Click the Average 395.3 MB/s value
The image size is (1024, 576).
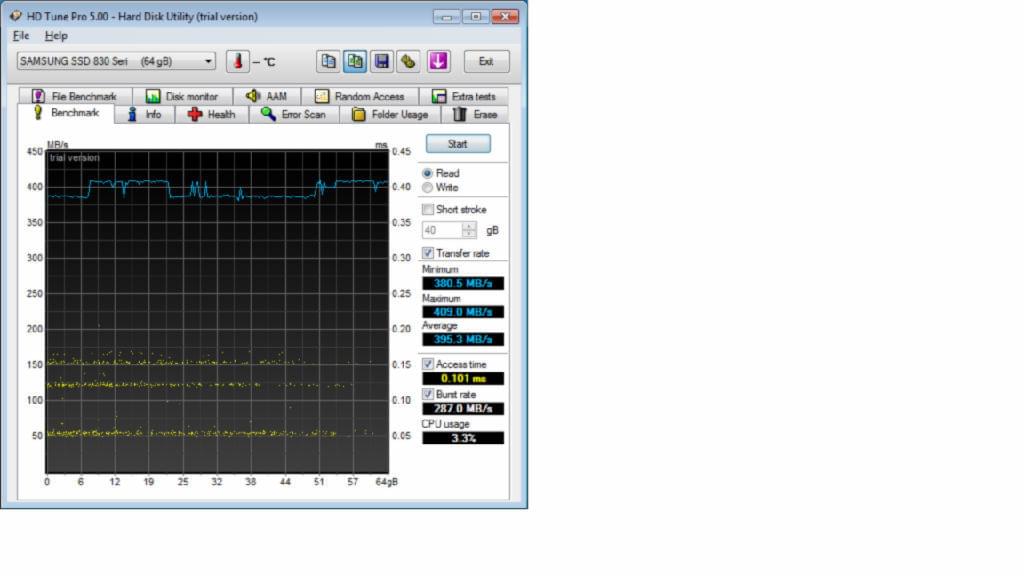(x=463, y=339)
